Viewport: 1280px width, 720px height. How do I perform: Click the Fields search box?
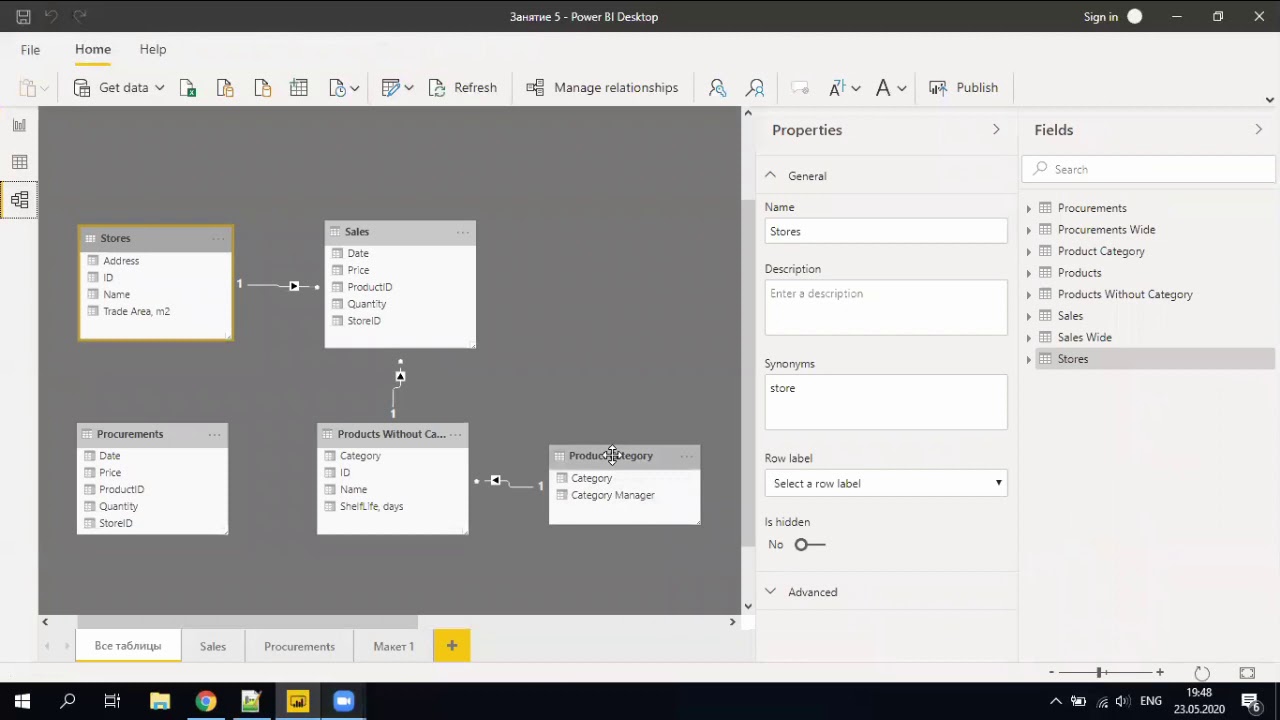1150,169
